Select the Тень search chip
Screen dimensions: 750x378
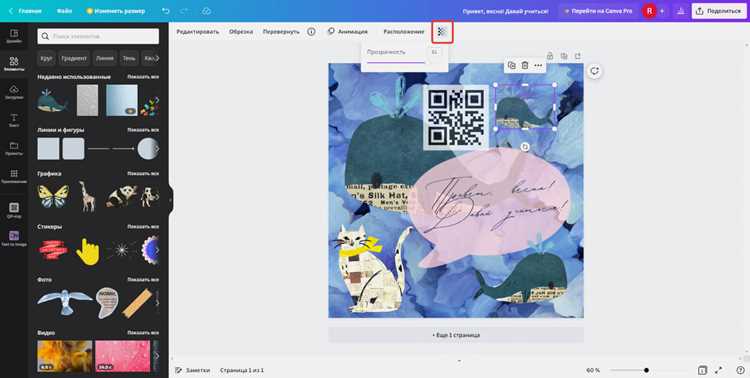[x=129, y=58]
